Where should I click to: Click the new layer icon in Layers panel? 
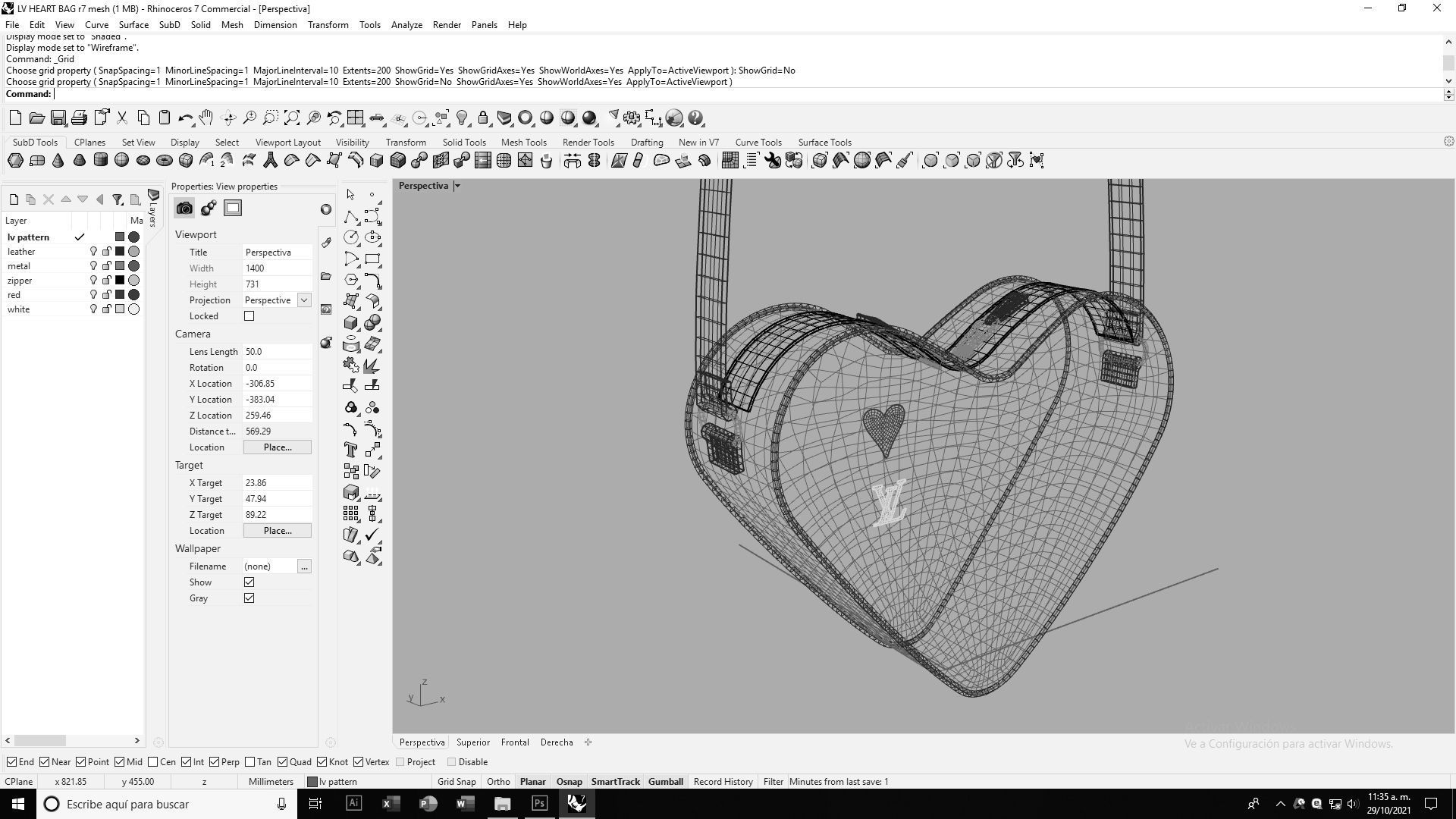click(x=14, y=199)
